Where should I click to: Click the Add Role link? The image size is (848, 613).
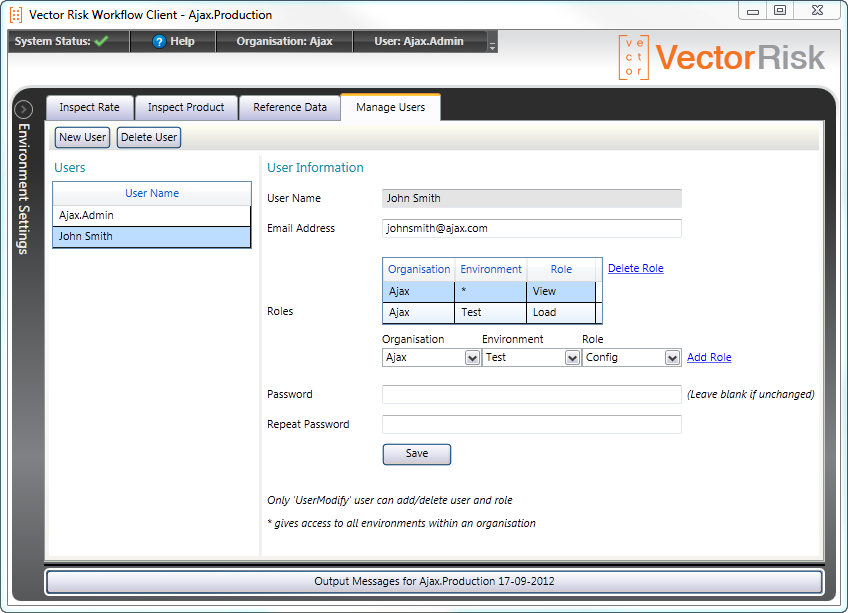709,357
